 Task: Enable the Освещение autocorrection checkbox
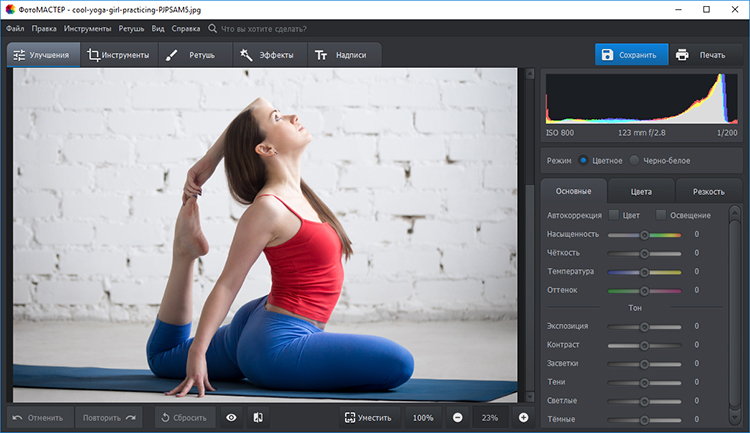click(661, 215)
